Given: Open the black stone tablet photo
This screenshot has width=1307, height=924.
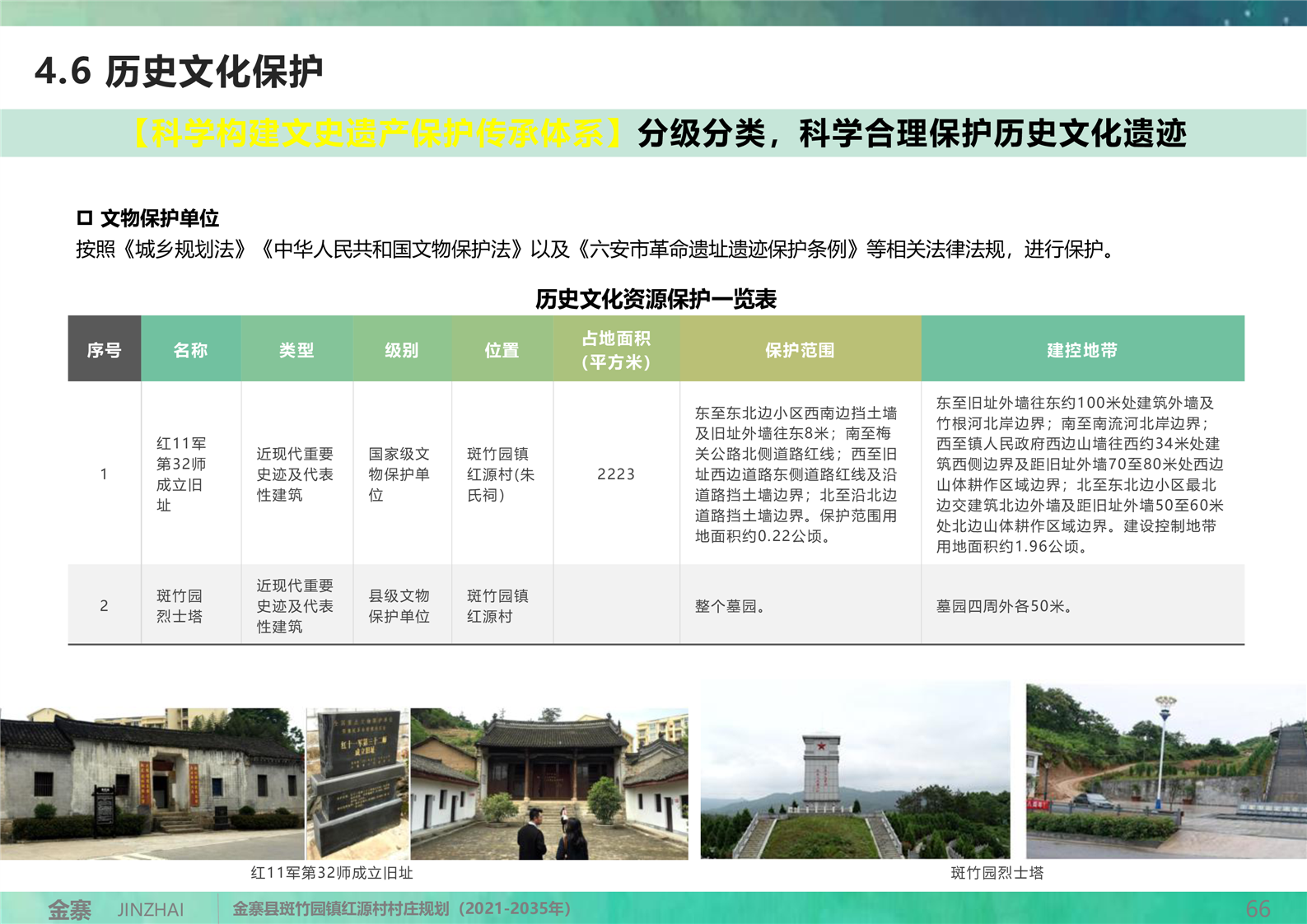Looking at the screenshot, I should (x=357, y=783).
